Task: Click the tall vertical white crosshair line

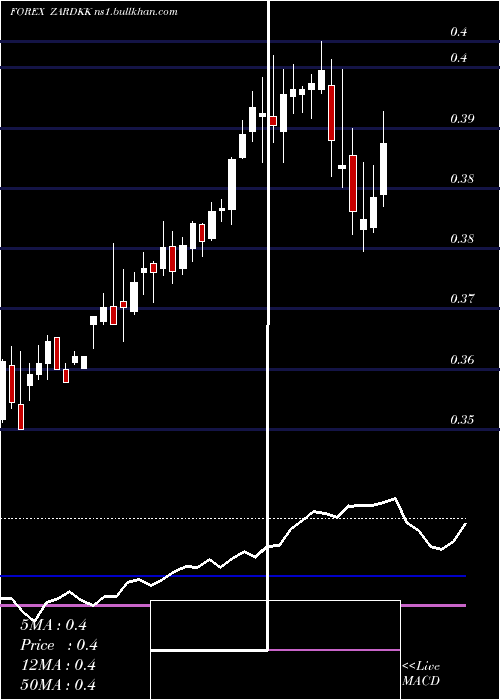Action: [268, 326]
